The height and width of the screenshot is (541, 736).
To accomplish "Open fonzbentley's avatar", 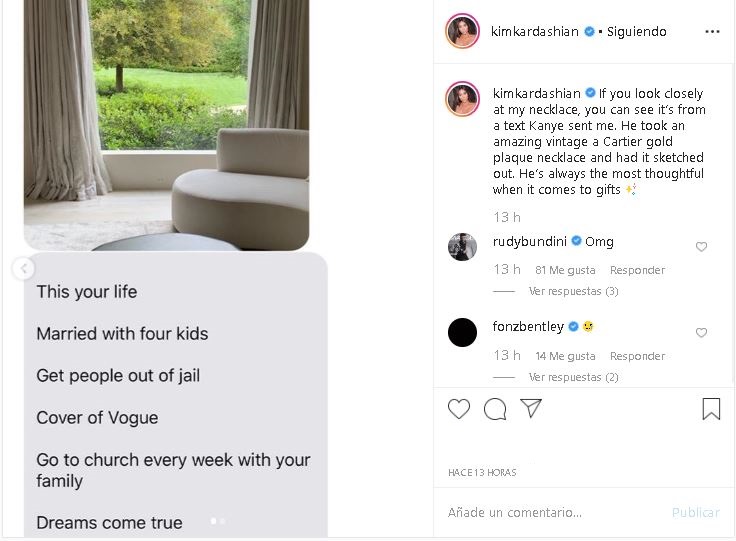I will [x=462, y=332].
